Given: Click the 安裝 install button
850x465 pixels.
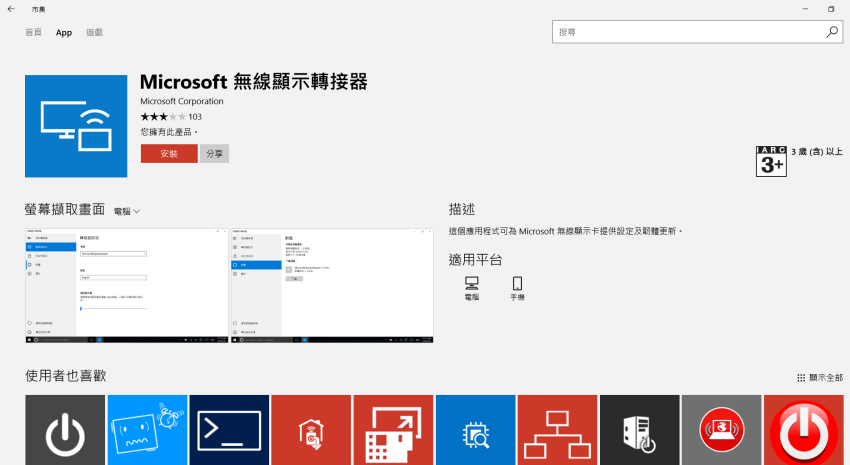Looking at the screenshot, I should 169,153.
